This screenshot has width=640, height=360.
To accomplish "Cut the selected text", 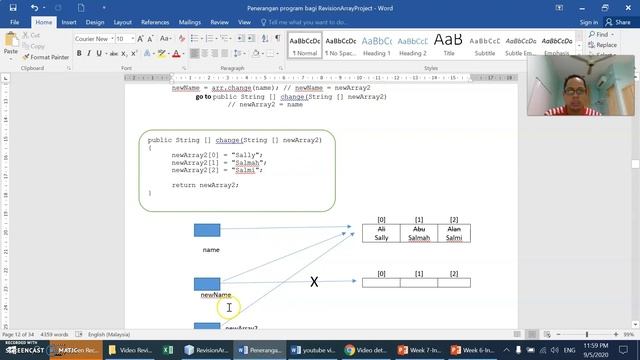I will [31, 35].
